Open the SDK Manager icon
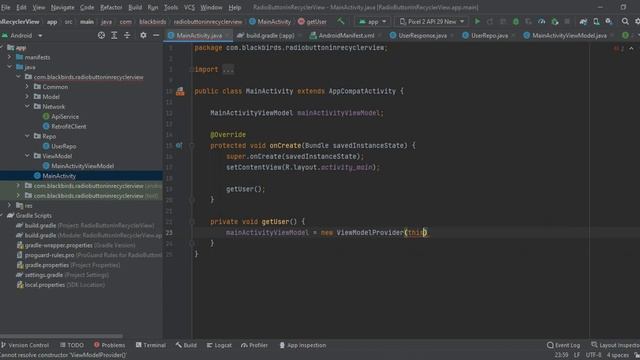Image resolution: width=640 pixels, height=360 pixels. click(x=609, y=21)
